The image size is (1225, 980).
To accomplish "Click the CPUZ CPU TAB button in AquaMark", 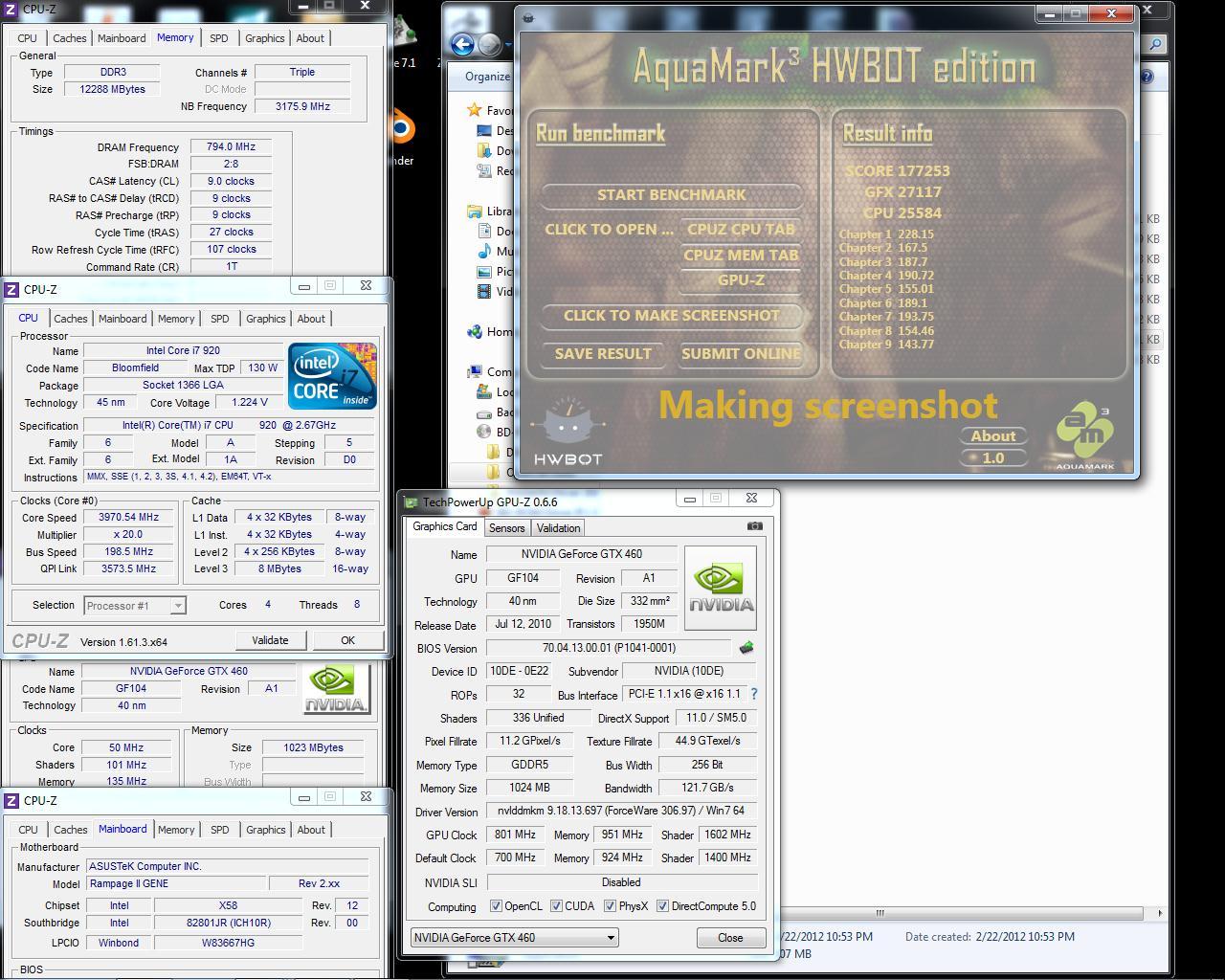I will tap(742, 230).
